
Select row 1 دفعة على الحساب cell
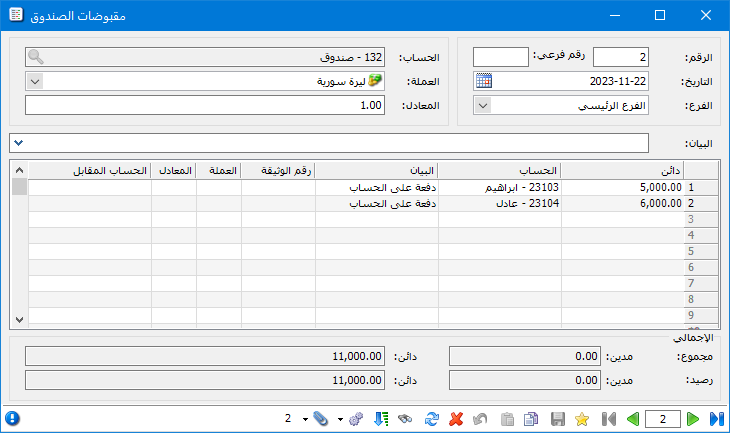377,188
